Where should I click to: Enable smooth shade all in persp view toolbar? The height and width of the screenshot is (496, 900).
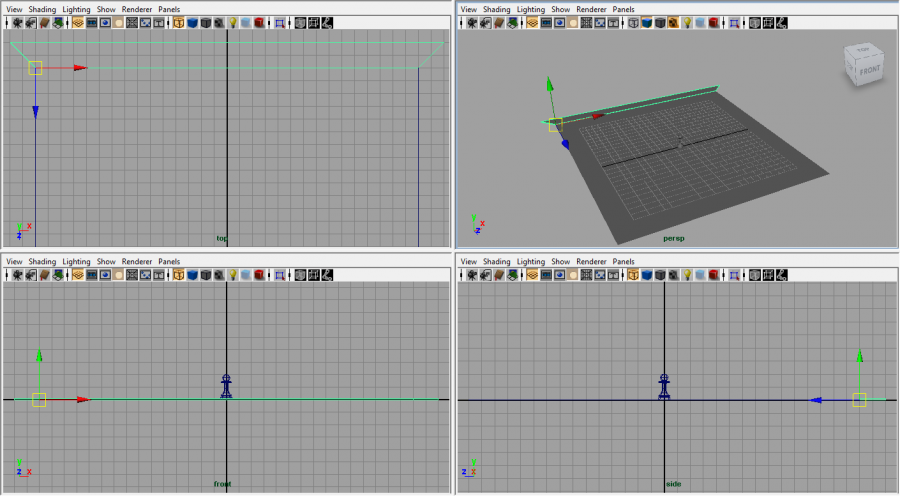(x=646, y=22)
